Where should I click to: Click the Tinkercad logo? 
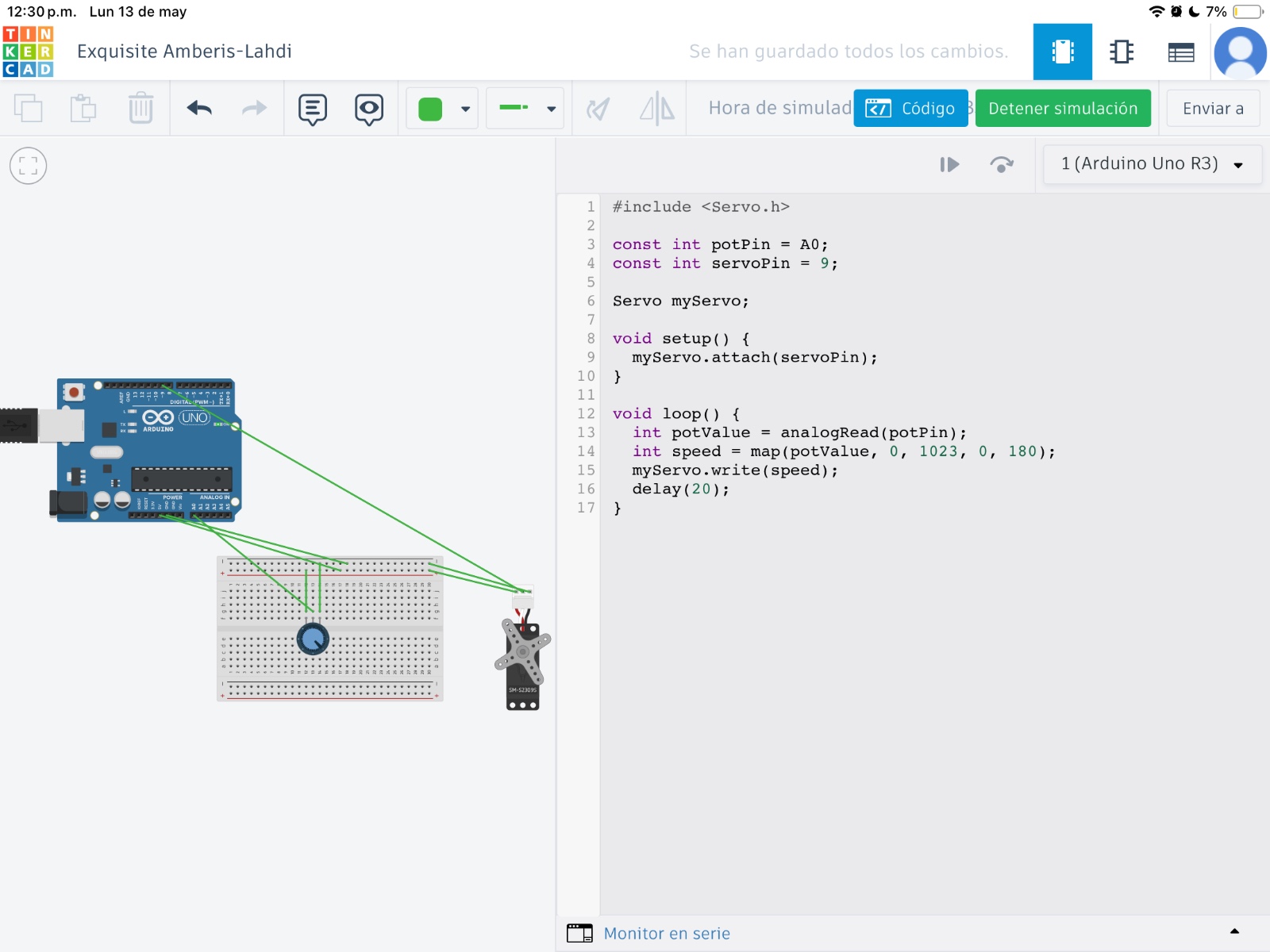(29, 52)
